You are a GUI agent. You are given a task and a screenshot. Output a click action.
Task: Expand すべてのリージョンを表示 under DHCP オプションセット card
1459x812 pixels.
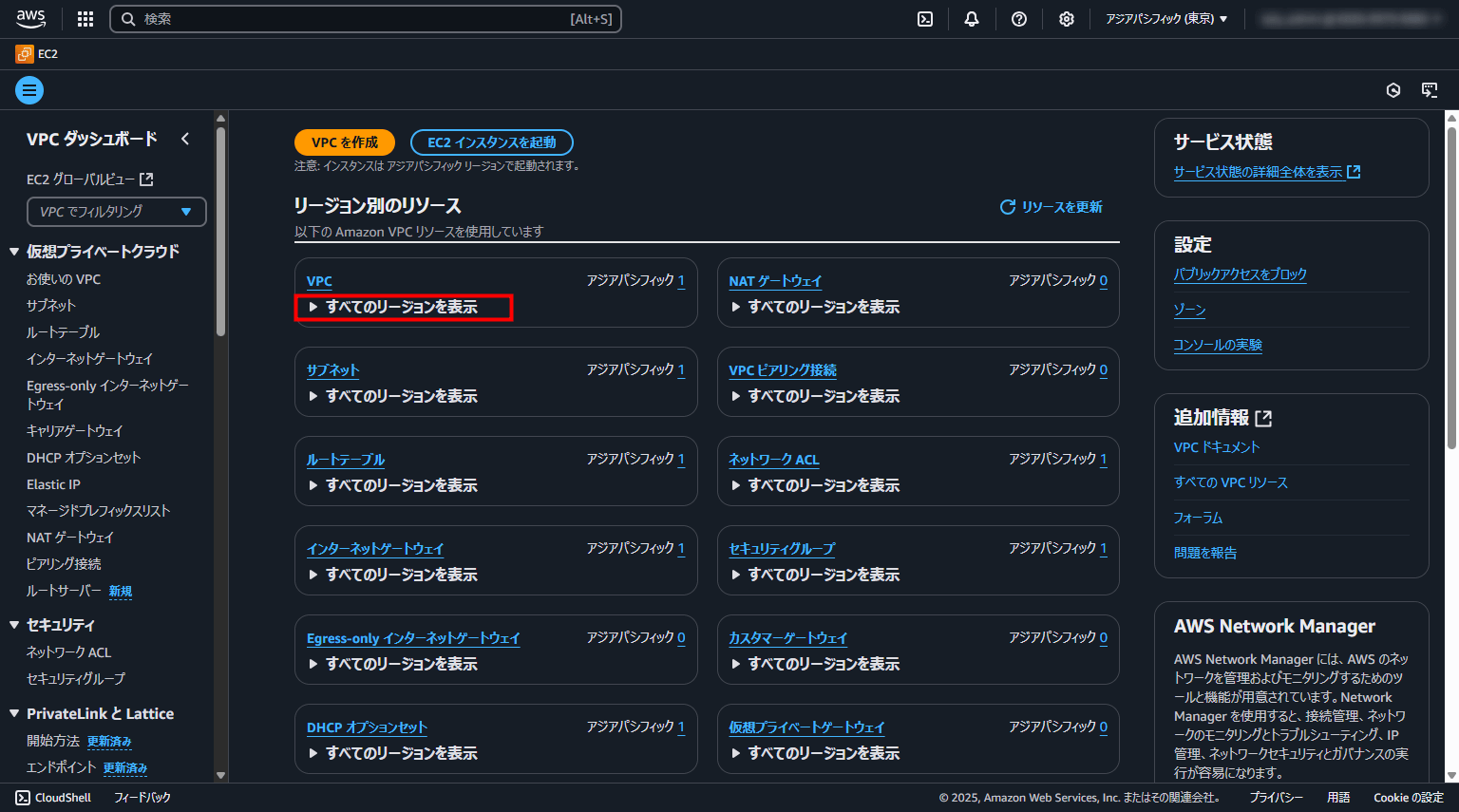click(392, 753)
